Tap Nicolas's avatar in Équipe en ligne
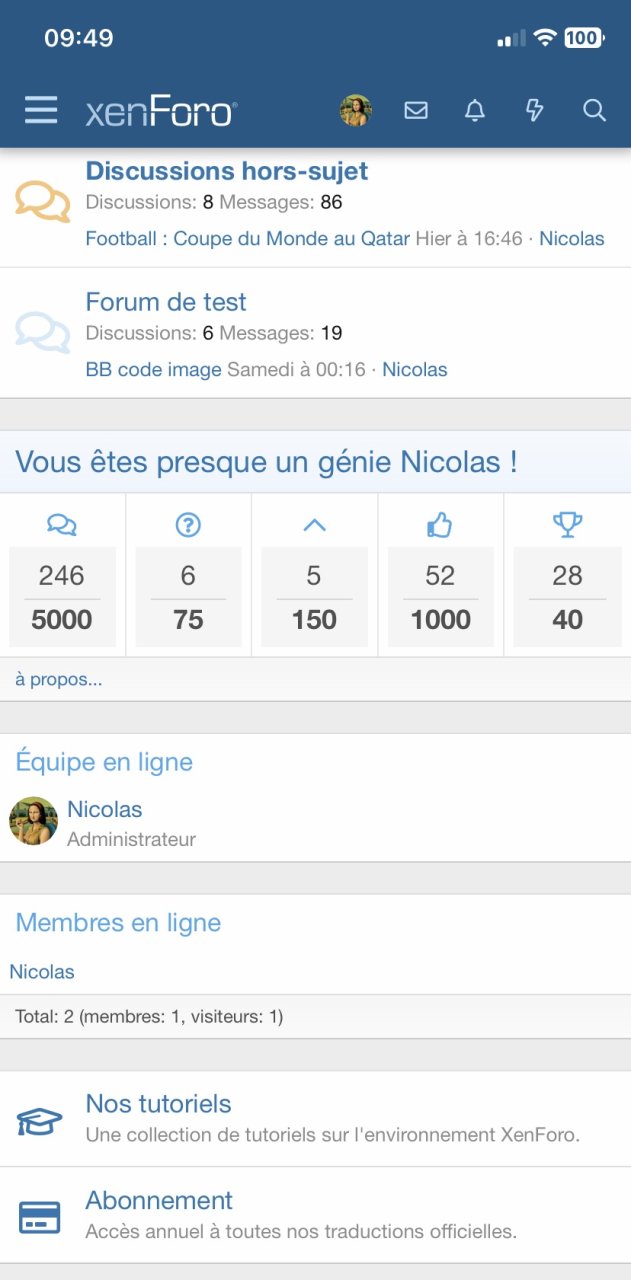 click(x=33, y=821)
